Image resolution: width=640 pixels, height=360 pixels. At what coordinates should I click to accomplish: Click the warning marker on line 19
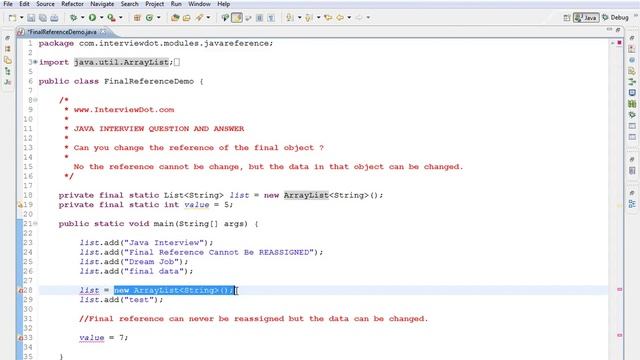pyautogui.click(x=20, y=205)
